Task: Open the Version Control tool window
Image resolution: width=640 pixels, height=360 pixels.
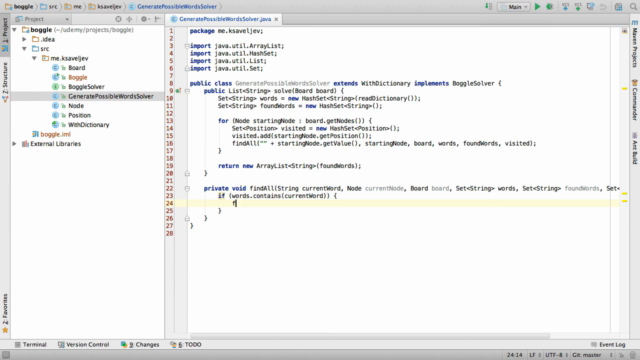Action: pos(84,344)
